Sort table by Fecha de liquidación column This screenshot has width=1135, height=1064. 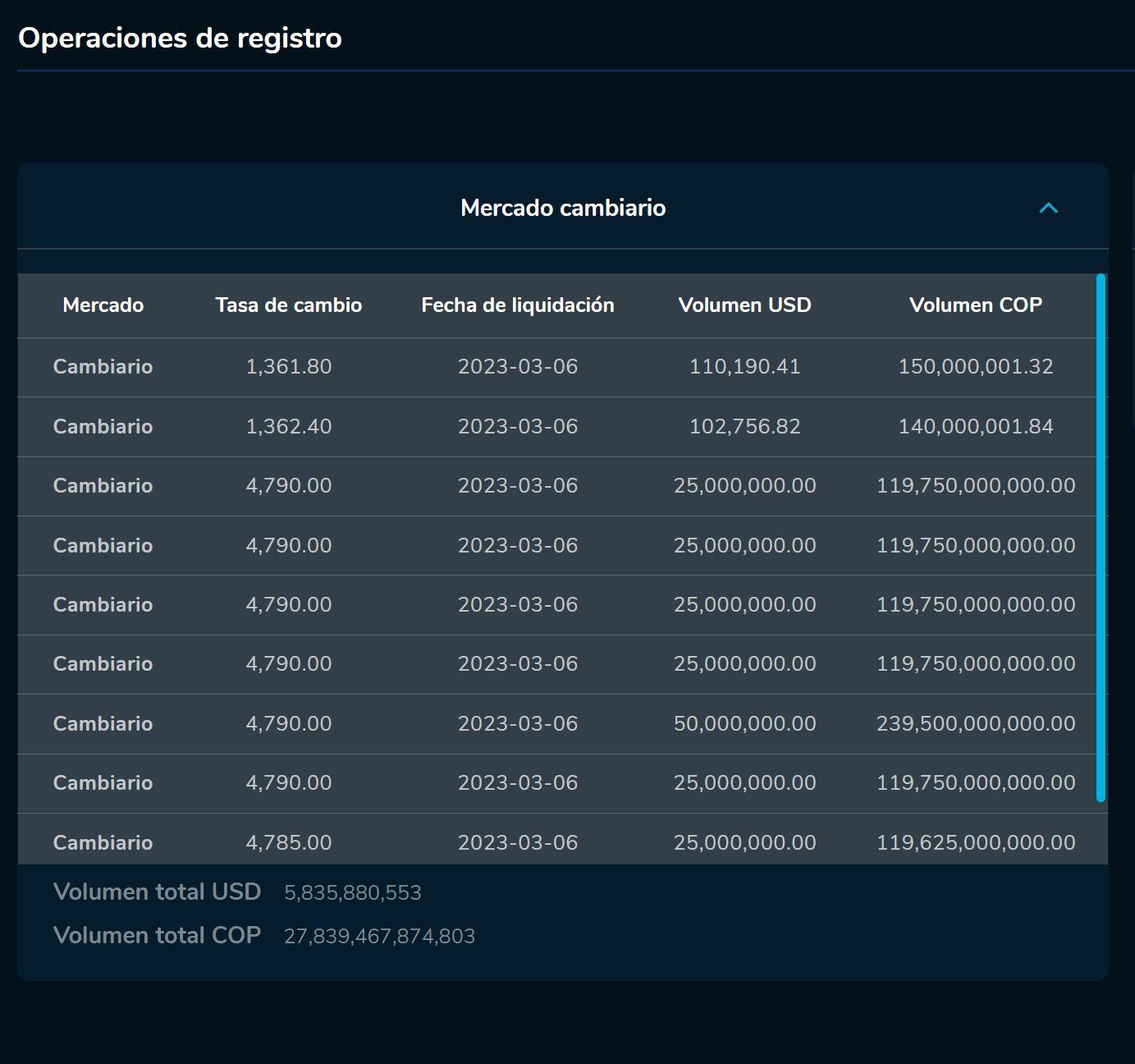click(518, 305)
